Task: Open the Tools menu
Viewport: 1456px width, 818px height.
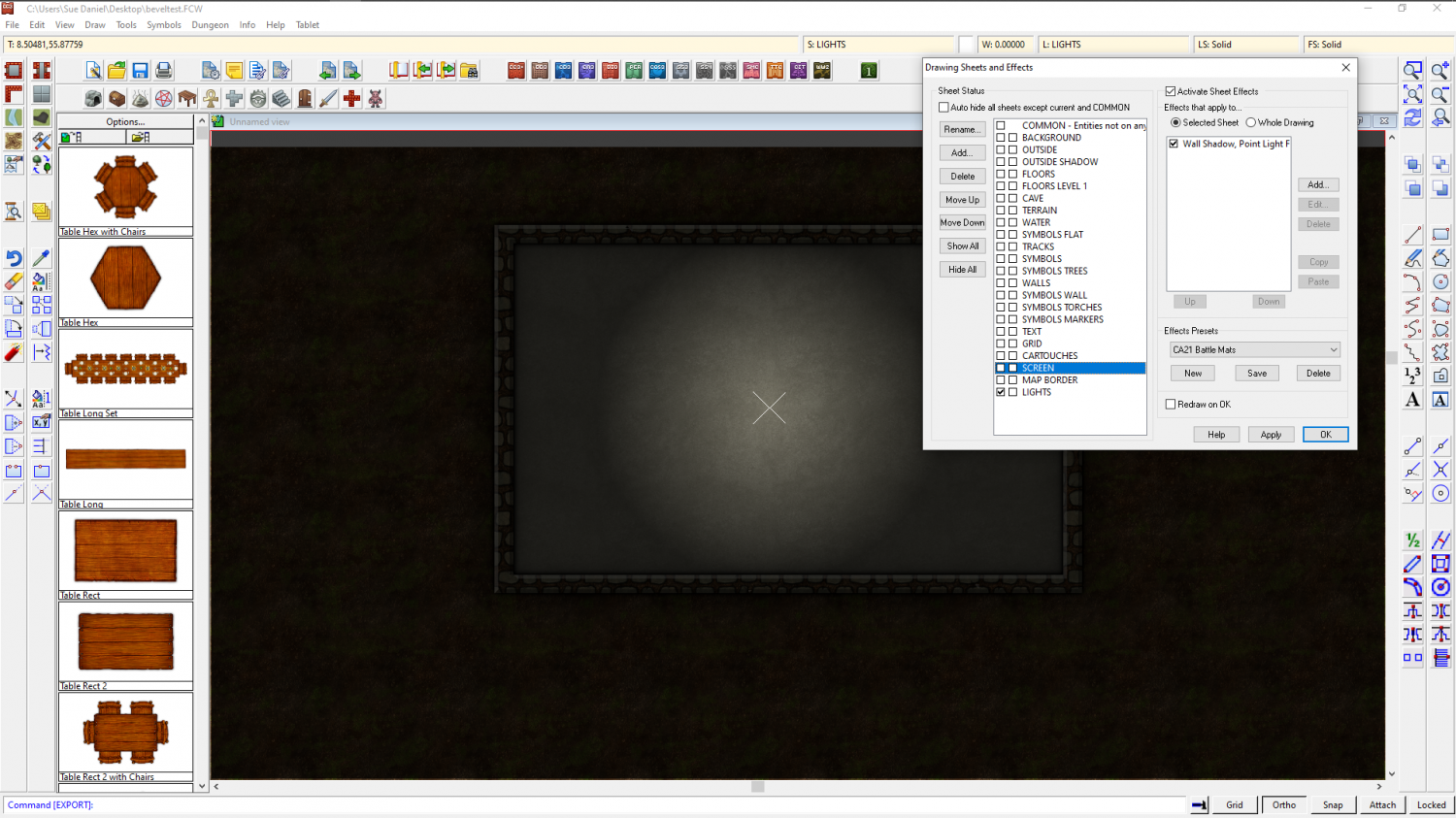Action: pos(126,25)
